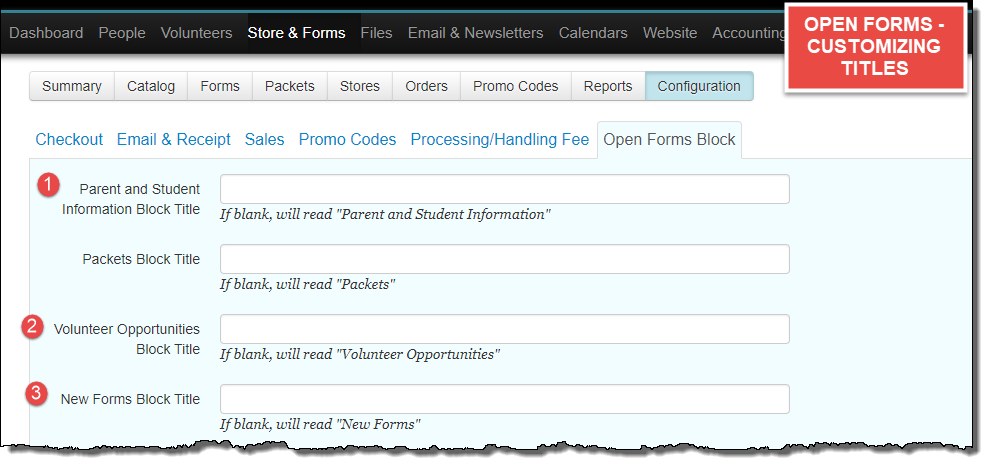Click the Volunteer Opportunities Block Title field

[x=504, y=329]
